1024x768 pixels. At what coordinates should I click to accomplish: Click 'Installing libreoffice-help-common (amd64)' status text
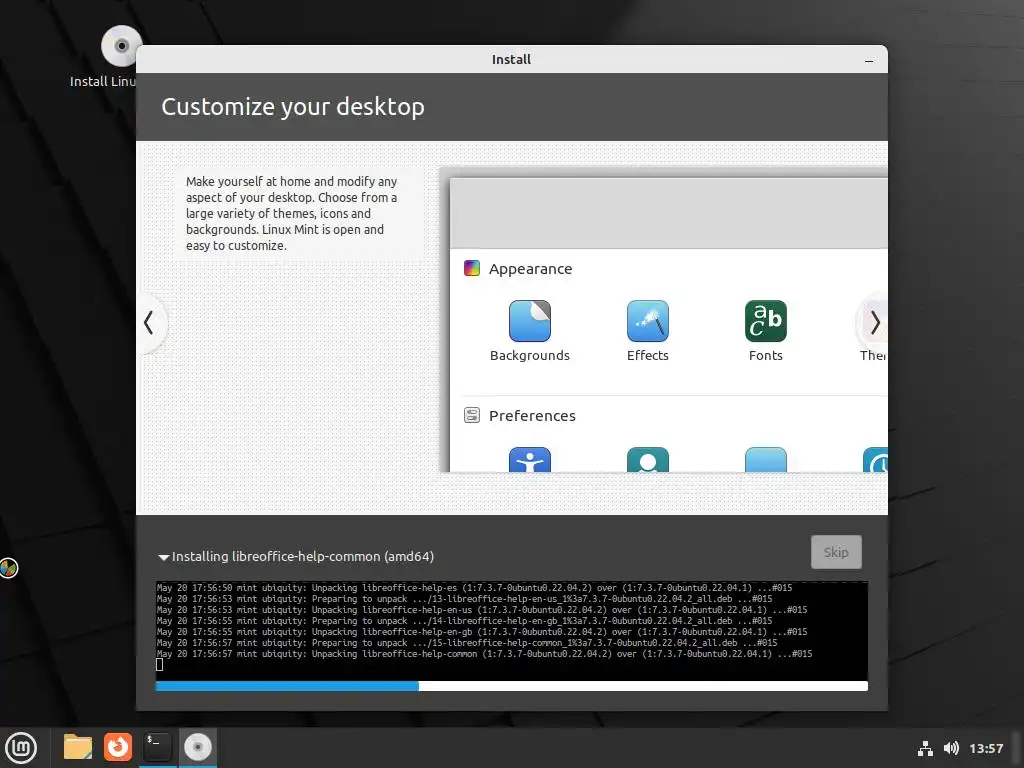[x=303, y=556]
